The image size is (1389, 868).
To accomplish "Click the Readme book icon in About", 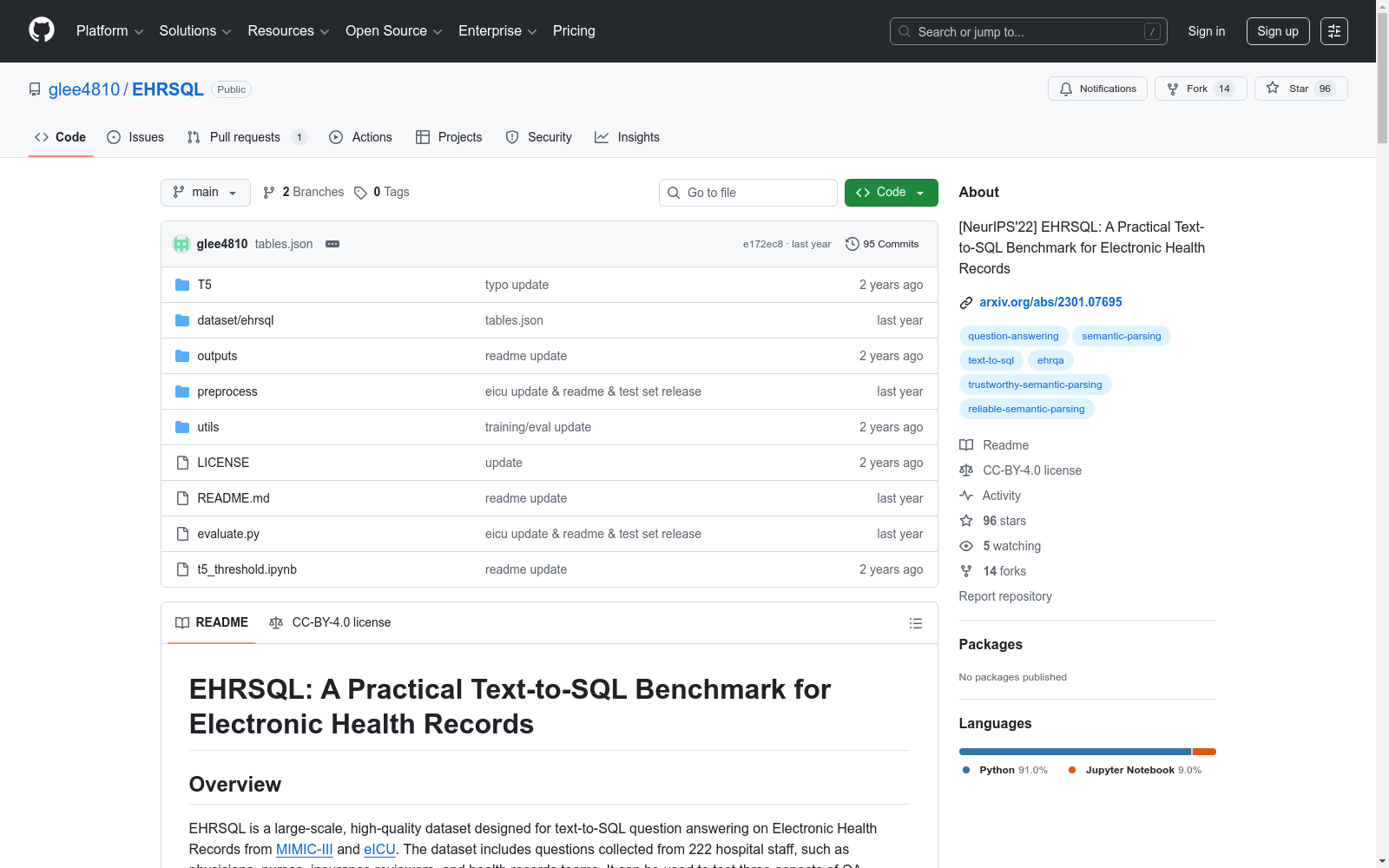I will point(966,445).
